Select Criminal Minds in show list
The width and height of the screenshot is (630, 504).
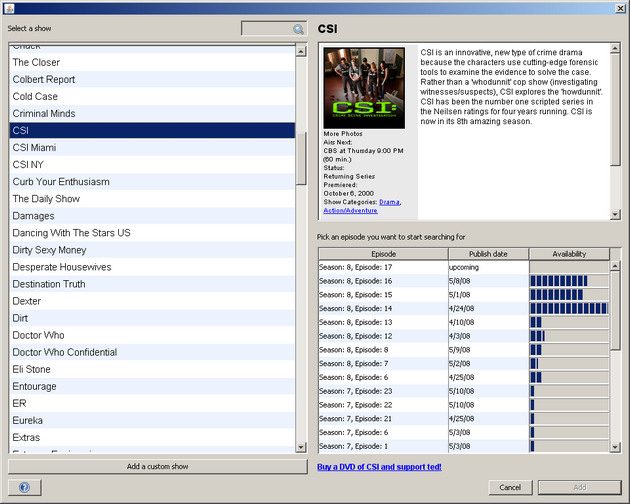[x=152, y=113]
